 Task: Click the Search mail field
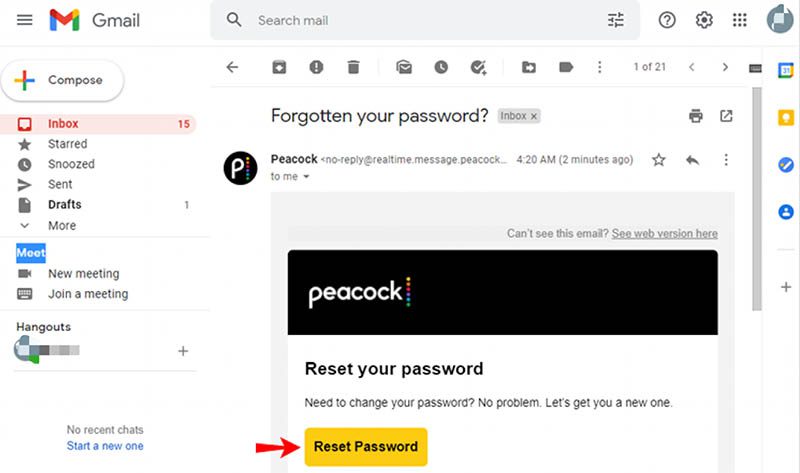[x=420, y=20]
